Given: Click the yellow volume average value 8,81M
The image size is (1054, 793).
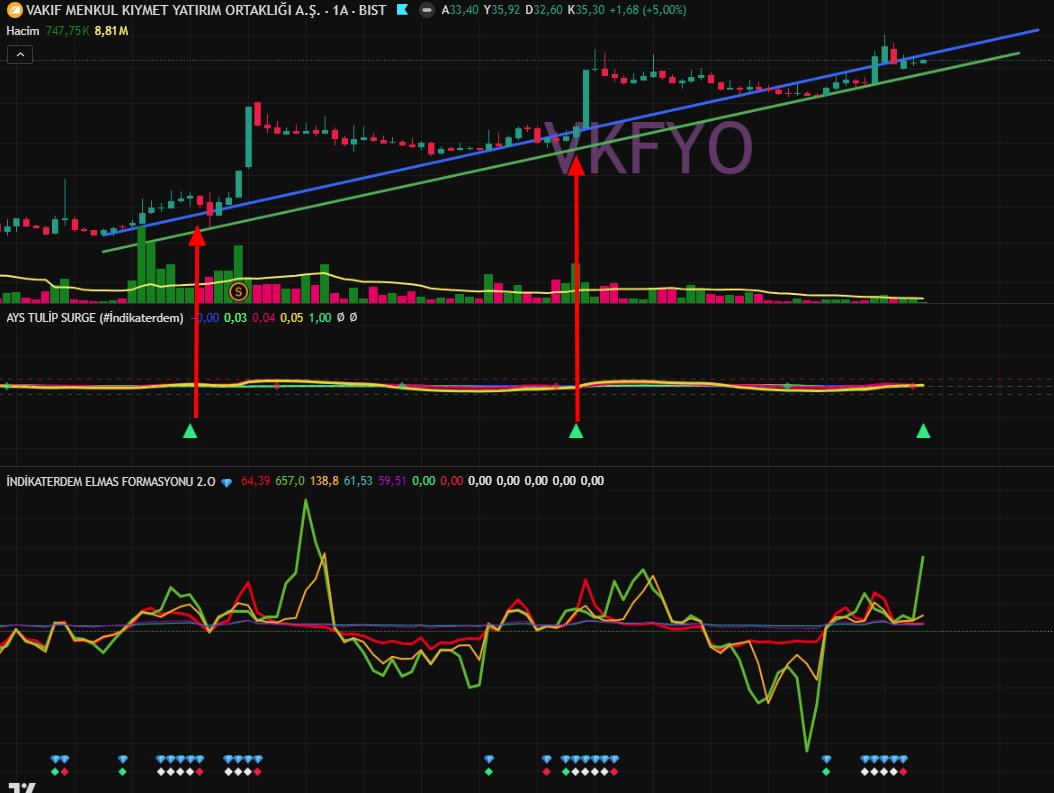Looking at the screenshot, I should click(x=112, y=31).
